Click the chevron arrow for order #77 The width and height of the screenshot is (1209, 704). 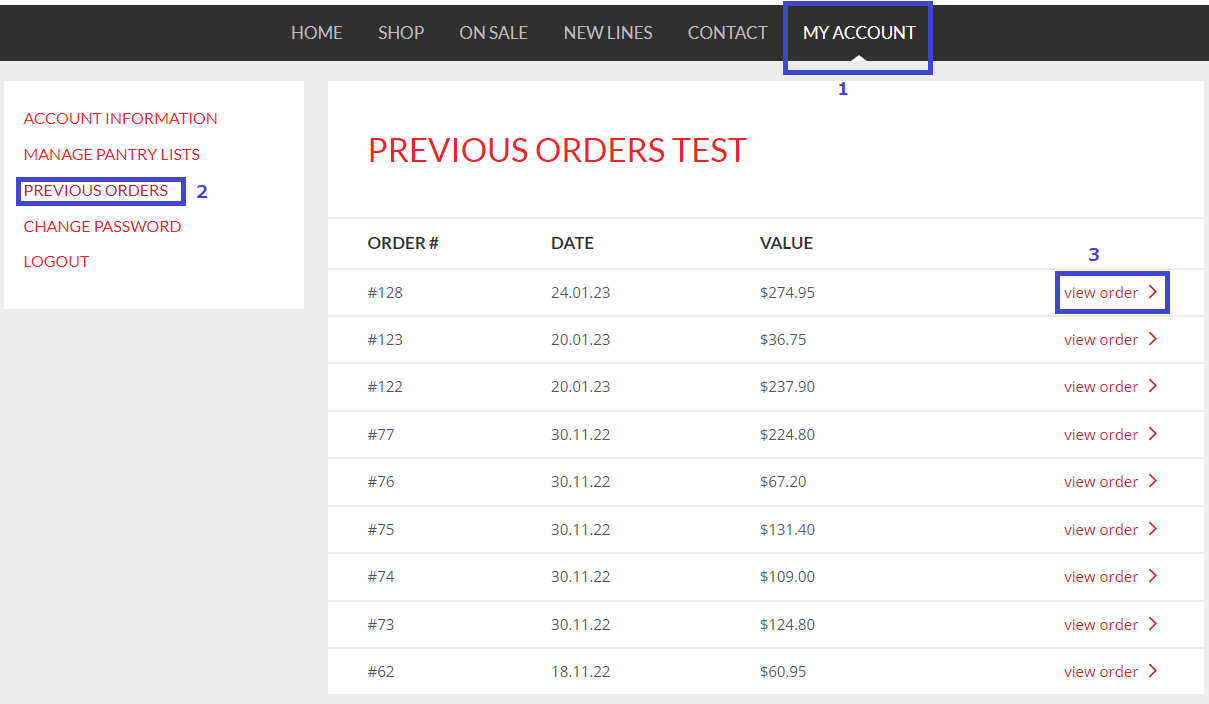click(x=1153, y=434)
